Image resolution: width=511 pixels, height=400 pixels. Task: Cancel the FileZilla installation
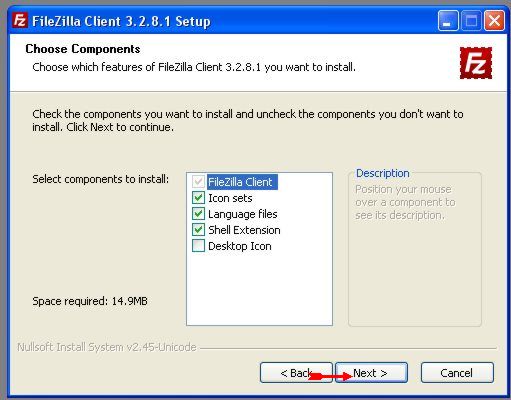[457, 373]
